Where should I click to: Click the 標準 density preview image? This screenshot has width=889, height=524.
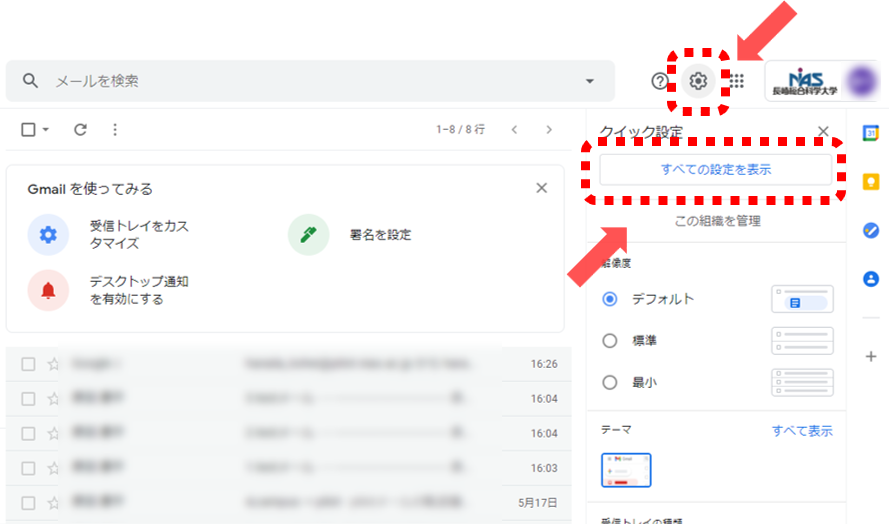(x=802, y=341)
